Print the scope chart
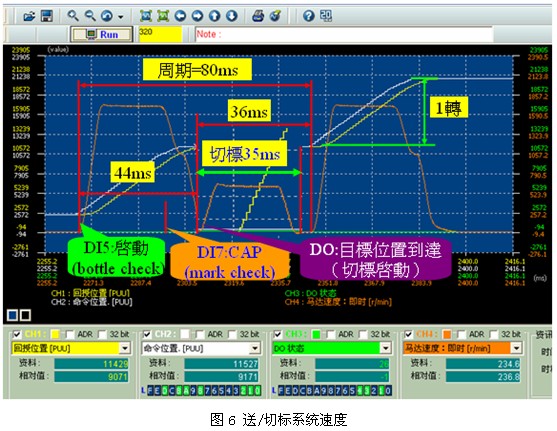557x431 pixels. coord(258,16)
